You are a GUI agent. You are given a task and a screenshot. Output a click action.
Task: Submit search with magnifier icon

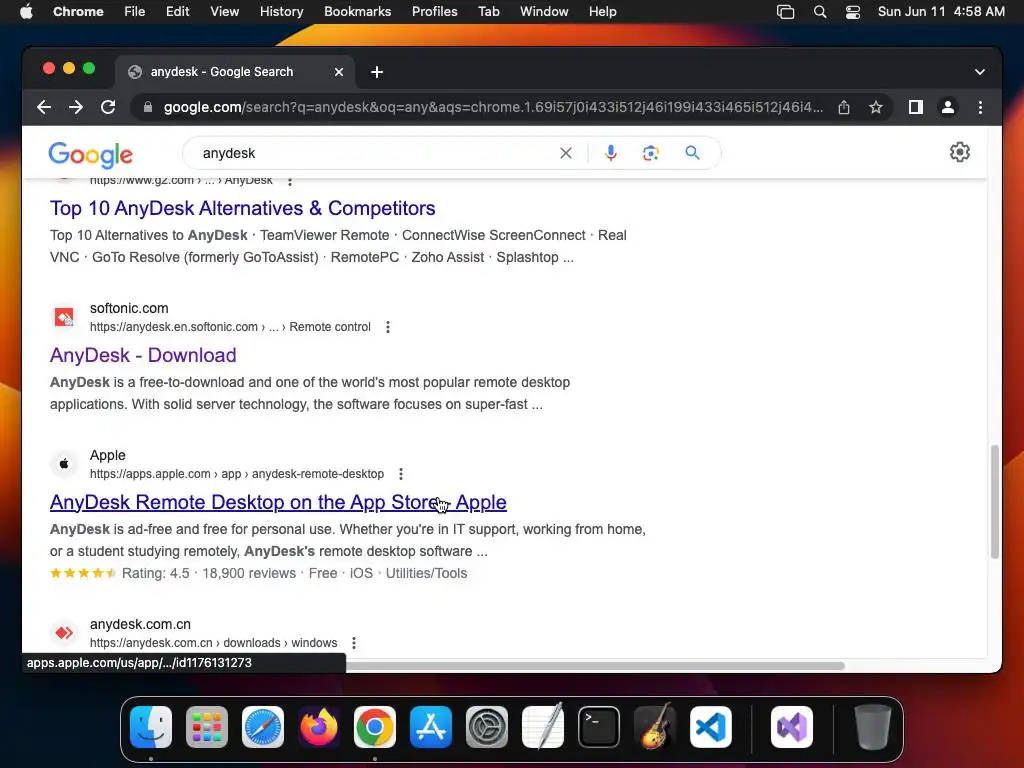pos(692,153)
